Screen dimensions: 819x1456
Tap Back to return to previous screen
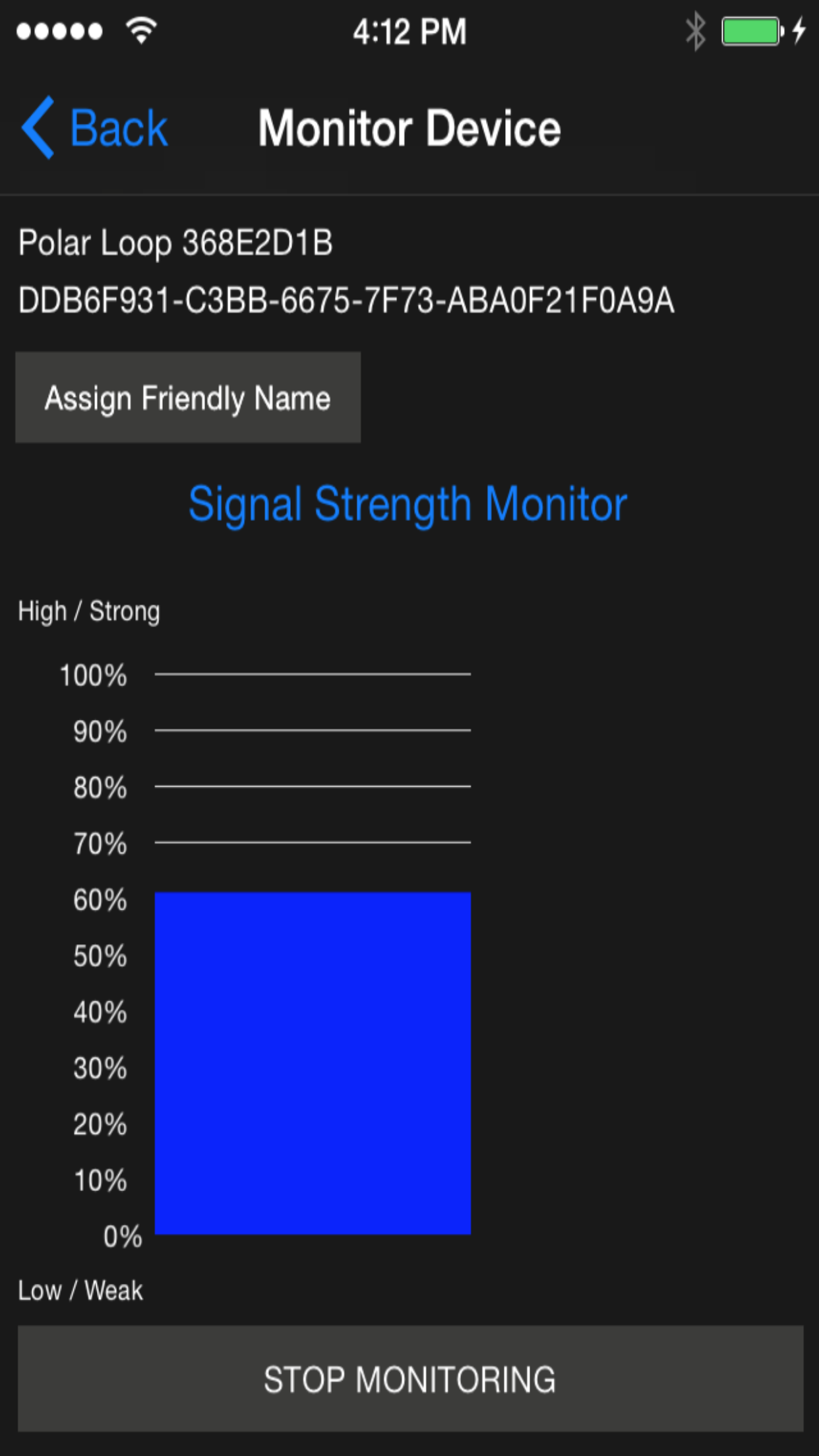(119, 127)
